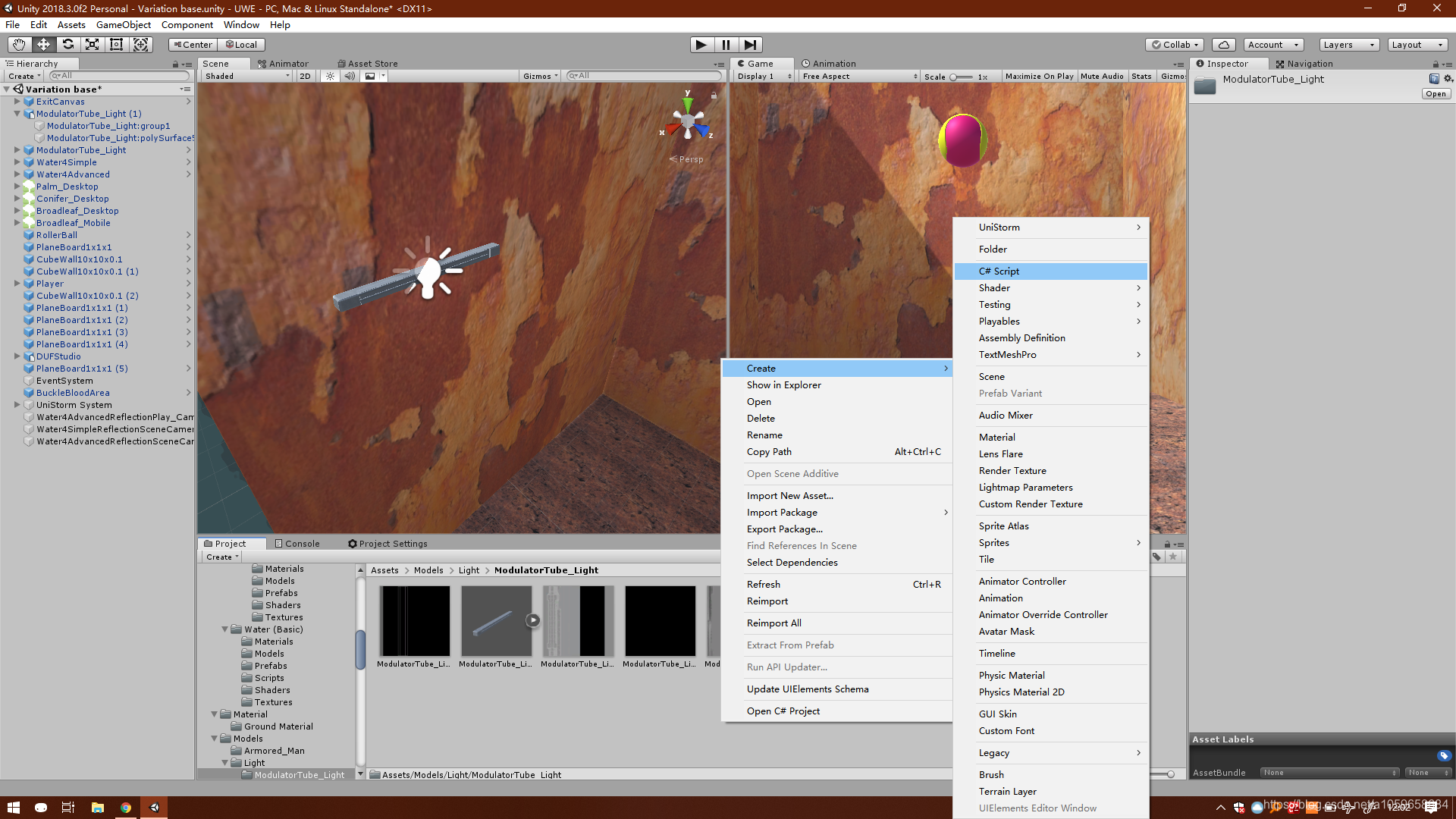Open the GameObject menu
Image resolution: width=1456 pixels, height=819 pixels.
click(124, 24)
